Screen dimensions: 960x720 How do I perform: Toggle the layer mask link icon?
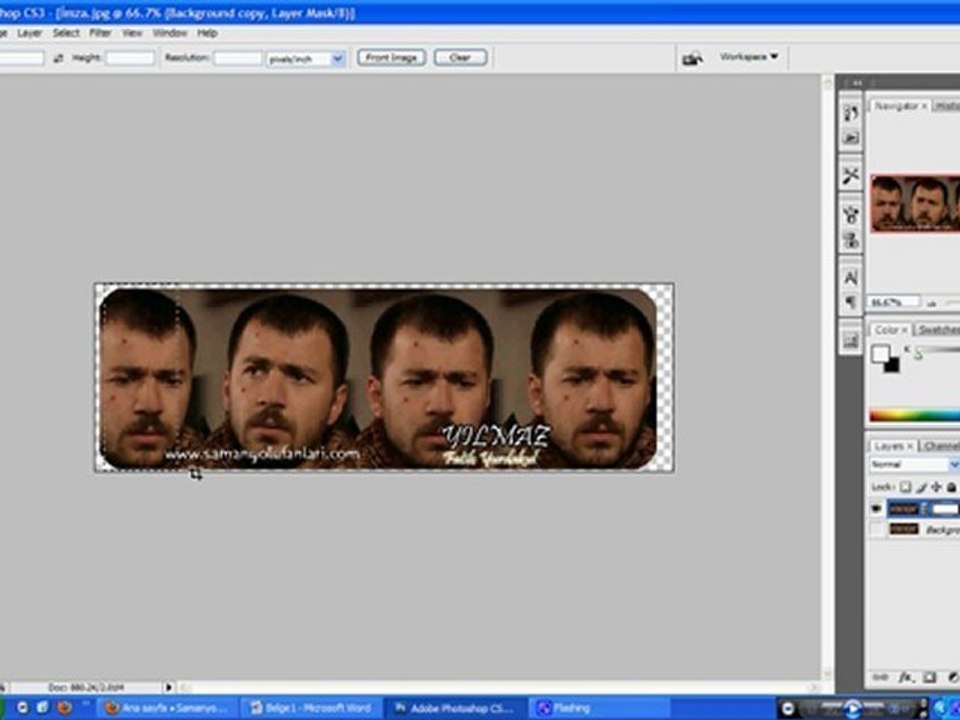tap(926, 509)
